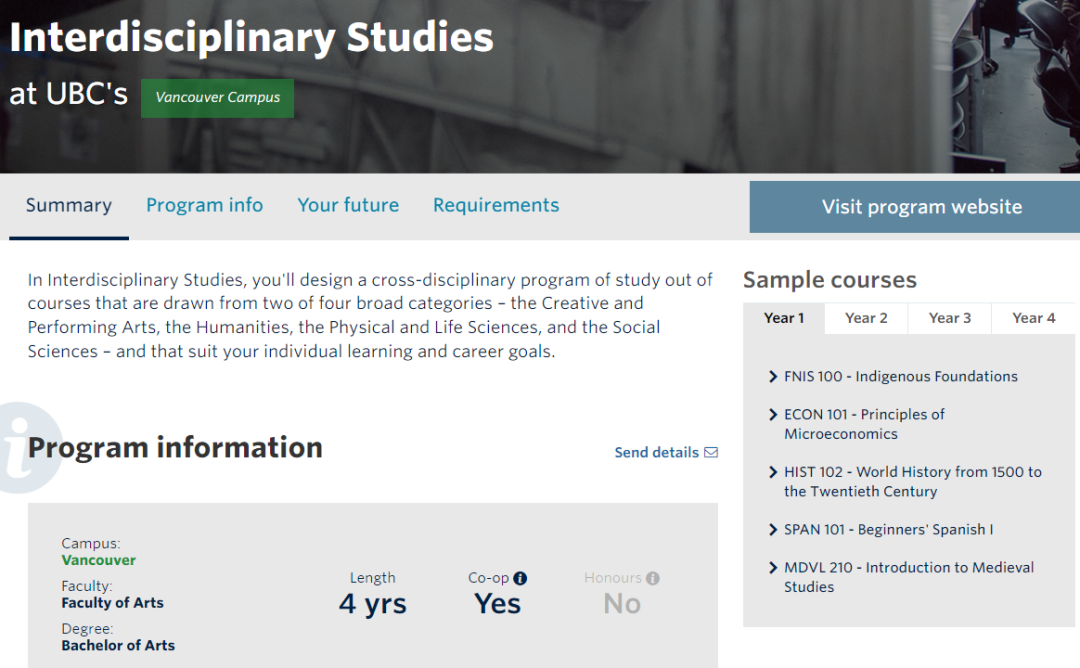Click the Co-op info icon
Image resolution: width=1080 pixels, height=668 pixels.
[x=520, y=578]
